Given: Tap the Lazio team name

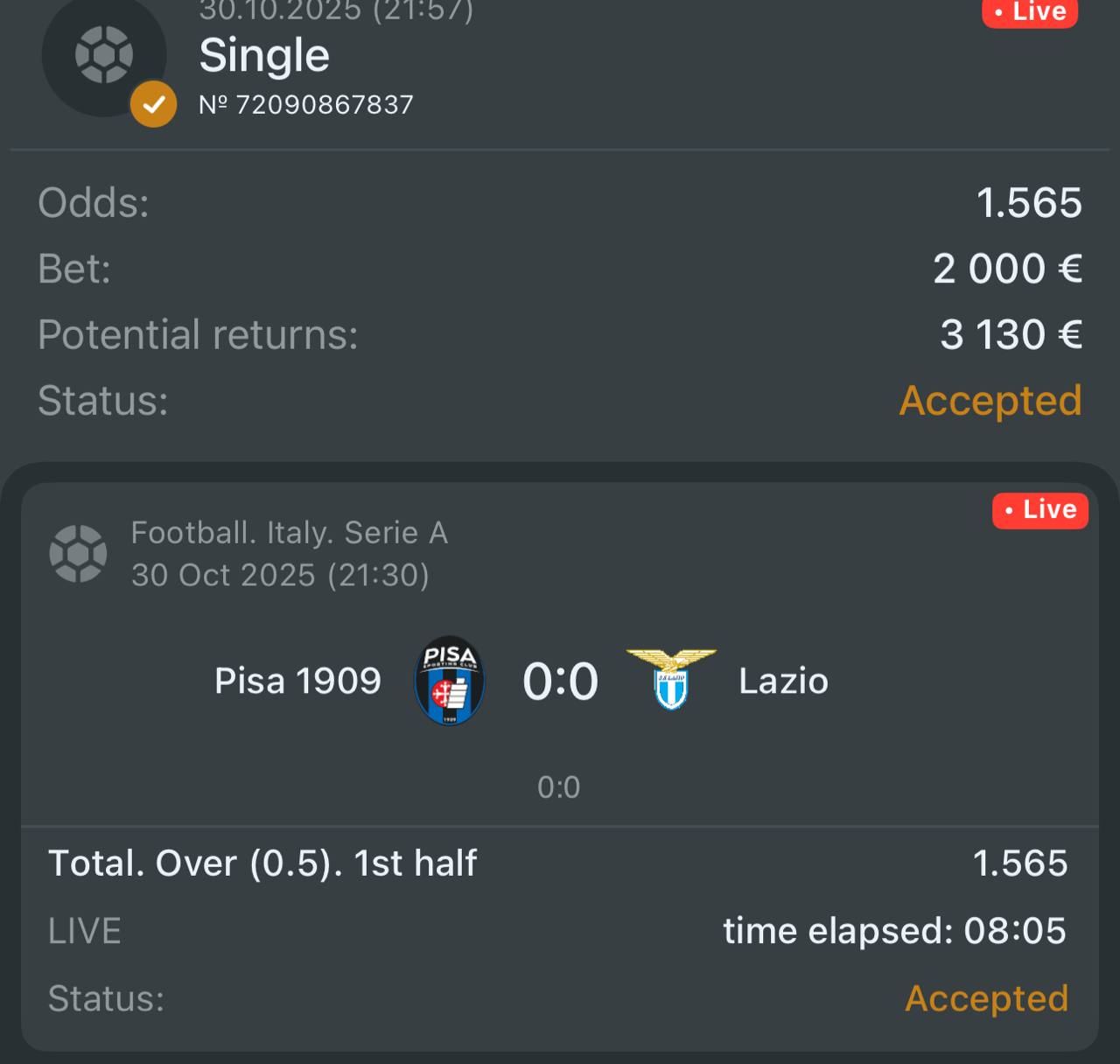Looking at the screenshot, I should 783,681.
